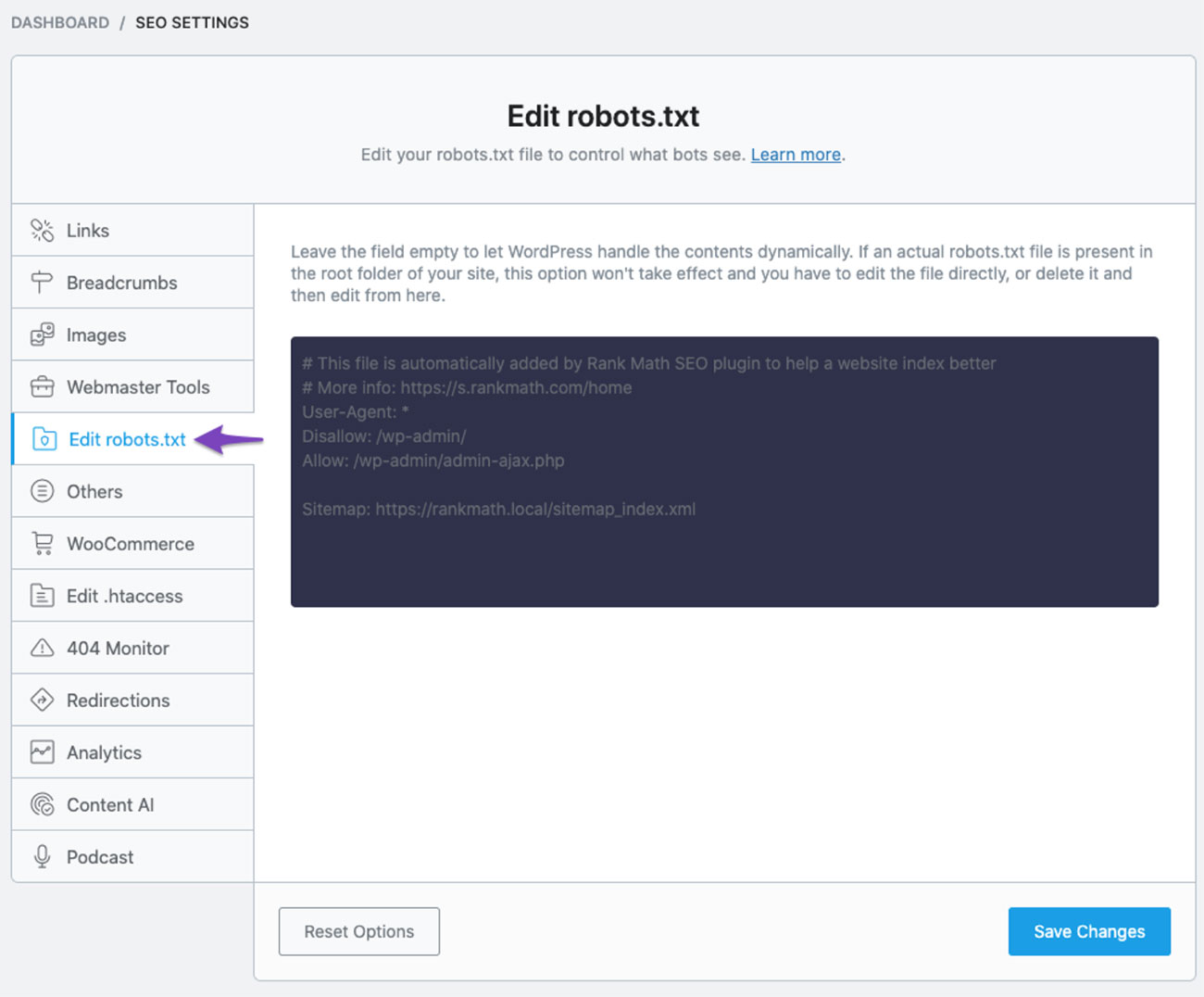Click the Save Changes button
Image resolution: width=1204 pixels, height=997 pixels.
tap(1089, 931)
